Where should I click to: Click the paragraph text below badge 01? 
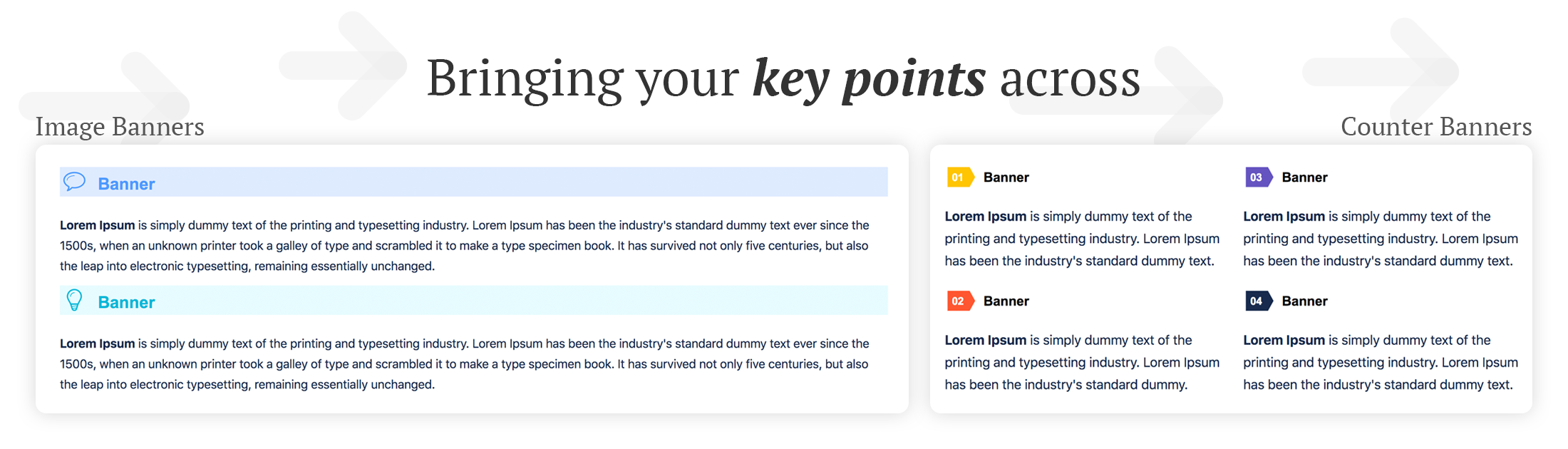point(1081,239)
